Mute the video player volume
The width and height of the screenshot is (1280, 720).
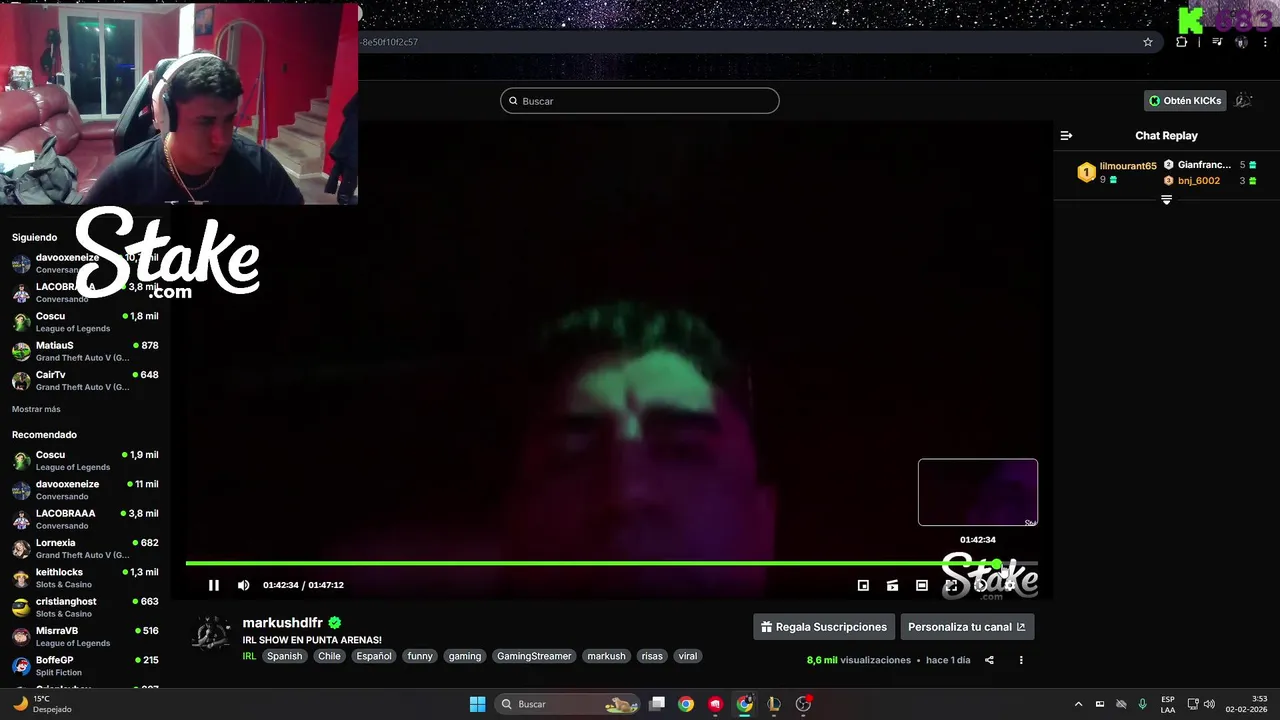pos(243,585)
